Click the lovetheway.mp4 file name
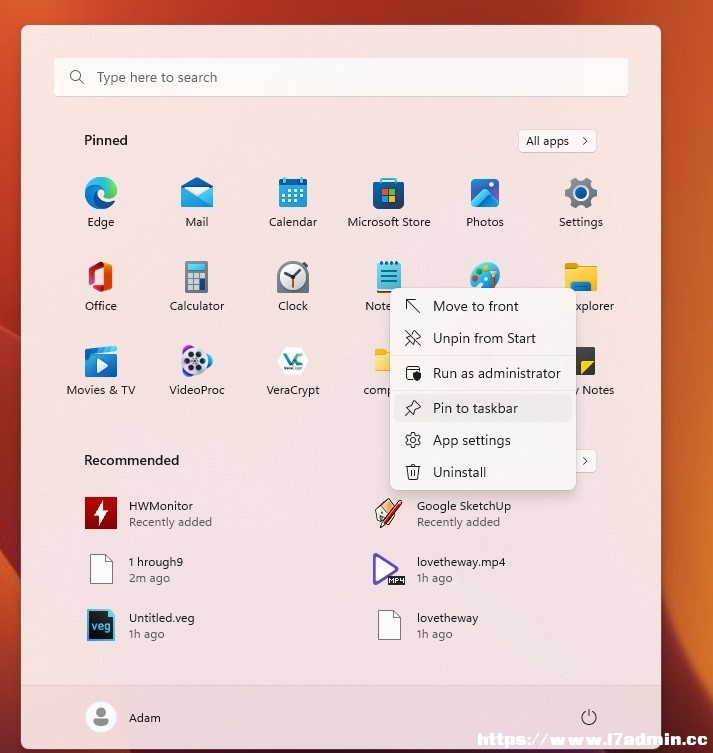 click(461, 562)
